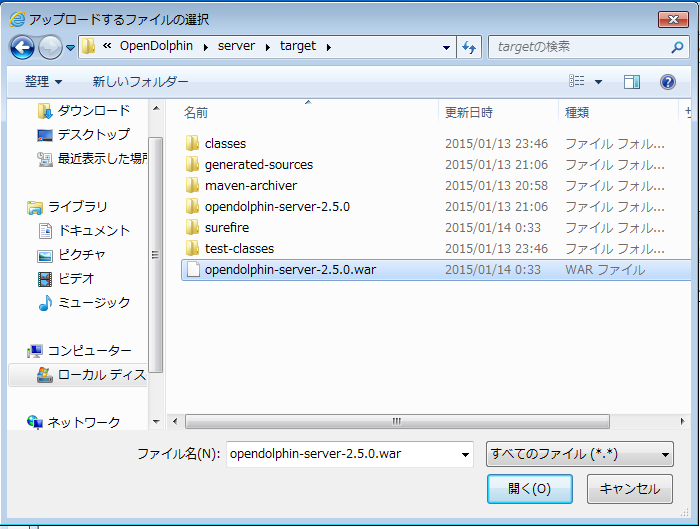This screenshot has height=529, width=700.
Task: Select the test-classes folder
Action: (x=239, y=248)
